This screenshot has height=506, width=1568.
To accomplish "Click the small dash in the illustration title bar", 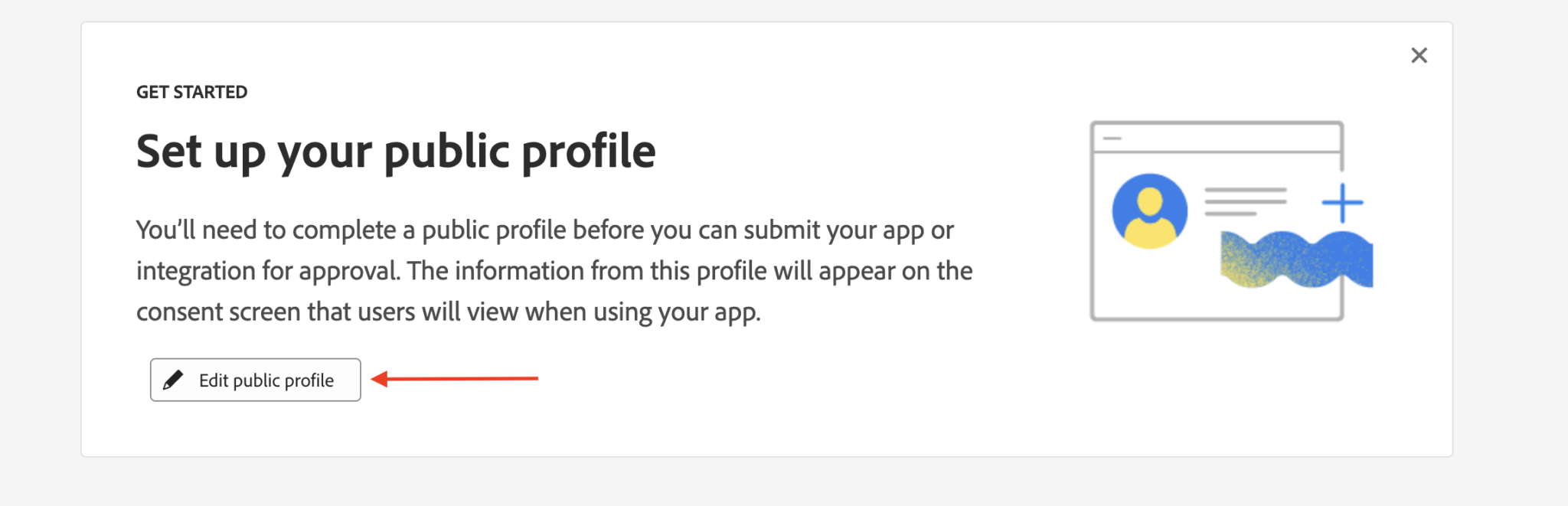I will 1112,139.
